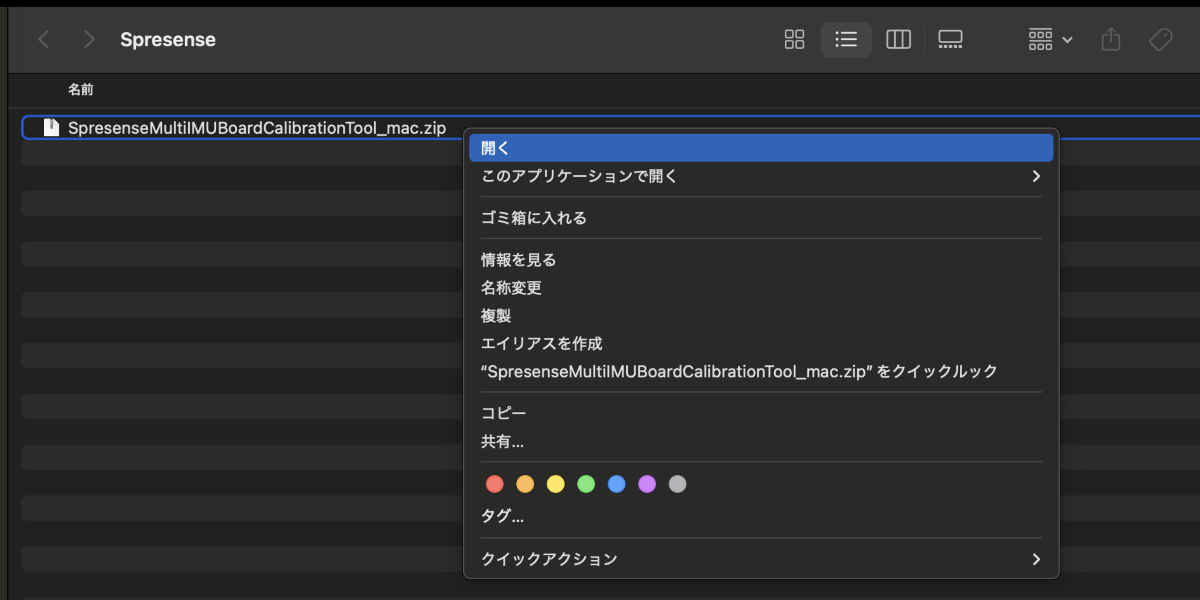Open the group-by options dropdown
1200x600 pixels.
coord(1050,40)
